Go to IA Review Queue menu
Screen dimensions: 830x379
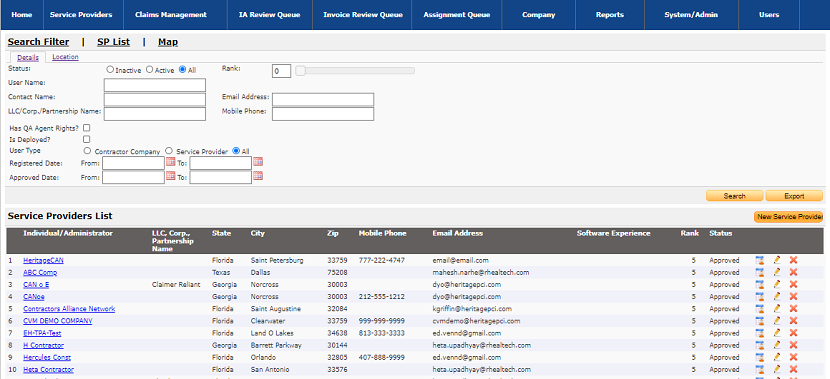click(270, 15)
